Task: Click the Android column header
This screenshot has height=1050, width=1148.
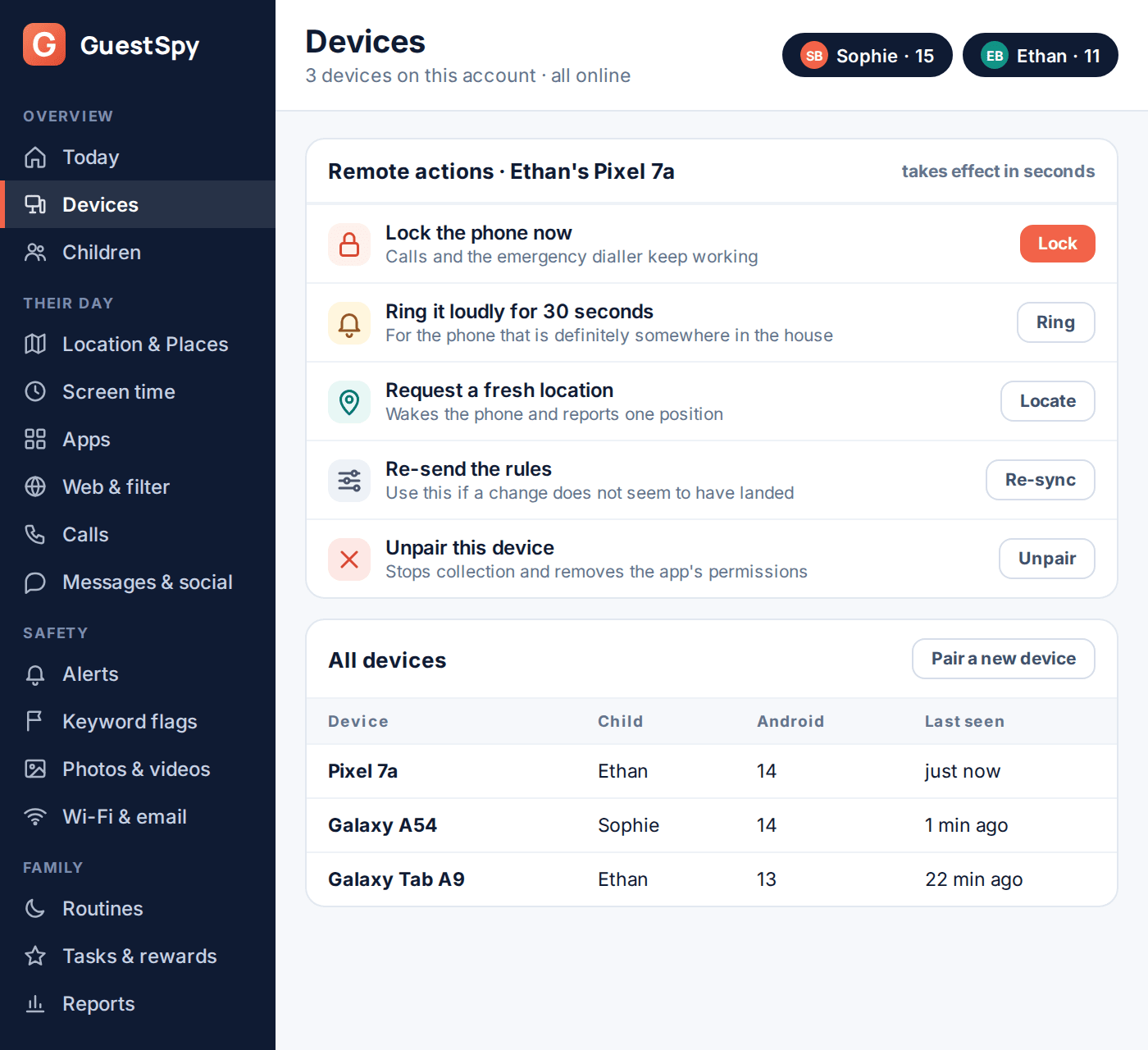Action: coord(790,721)
